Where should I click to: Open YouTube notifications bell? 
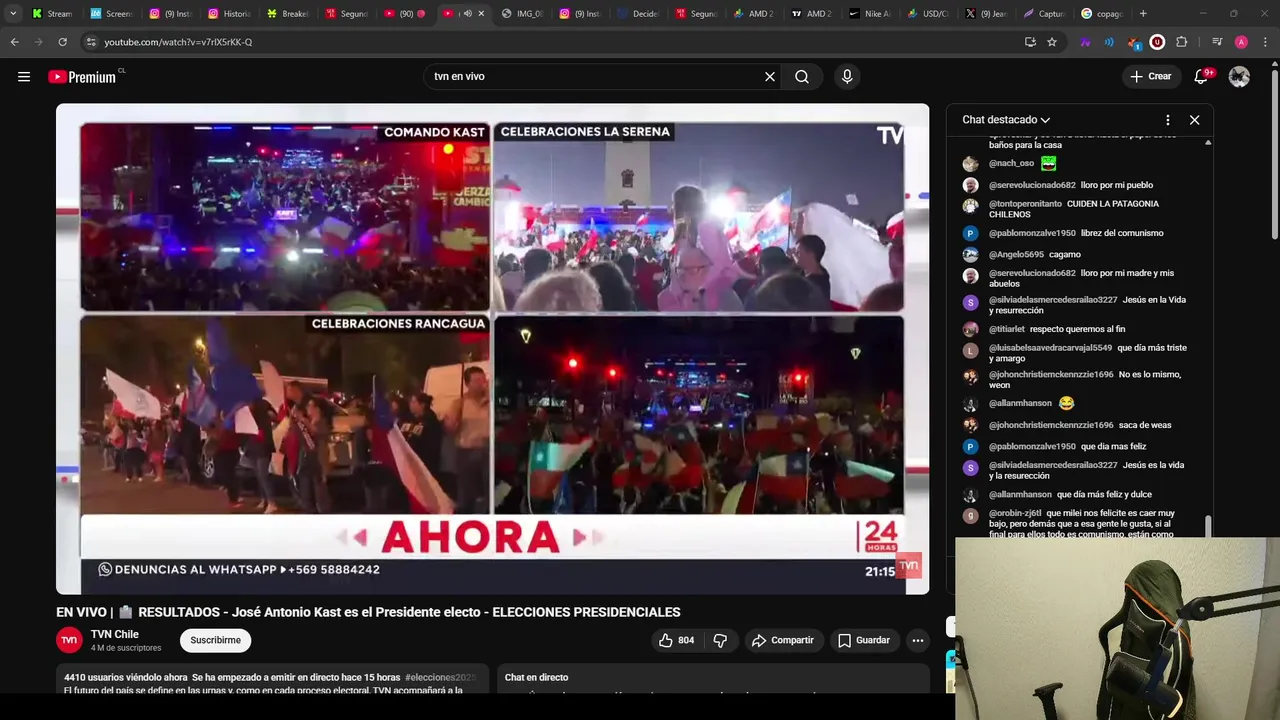(1202, 76)
